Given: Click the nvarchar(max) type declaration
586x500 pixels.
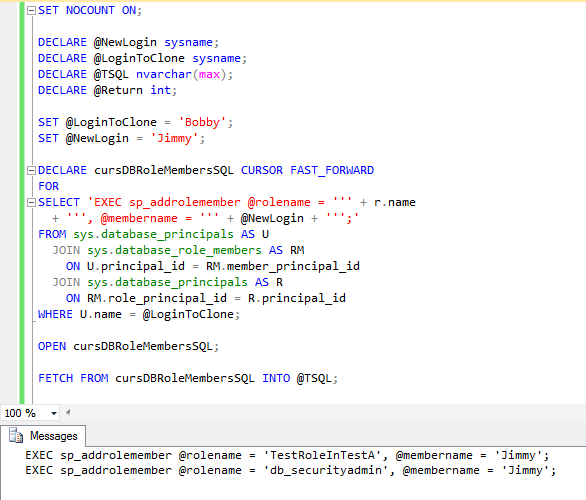Looking at the screenshot, I should tap(181, 74).
